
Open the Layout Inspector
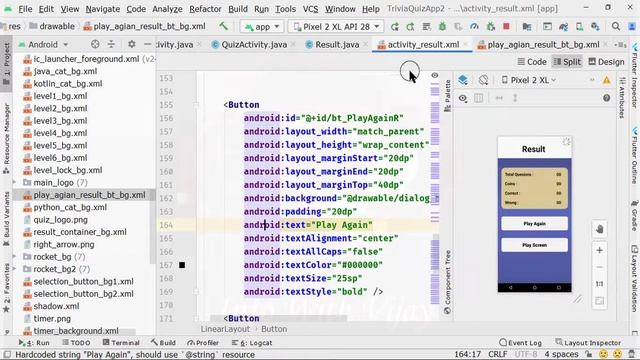pos(588,343)
